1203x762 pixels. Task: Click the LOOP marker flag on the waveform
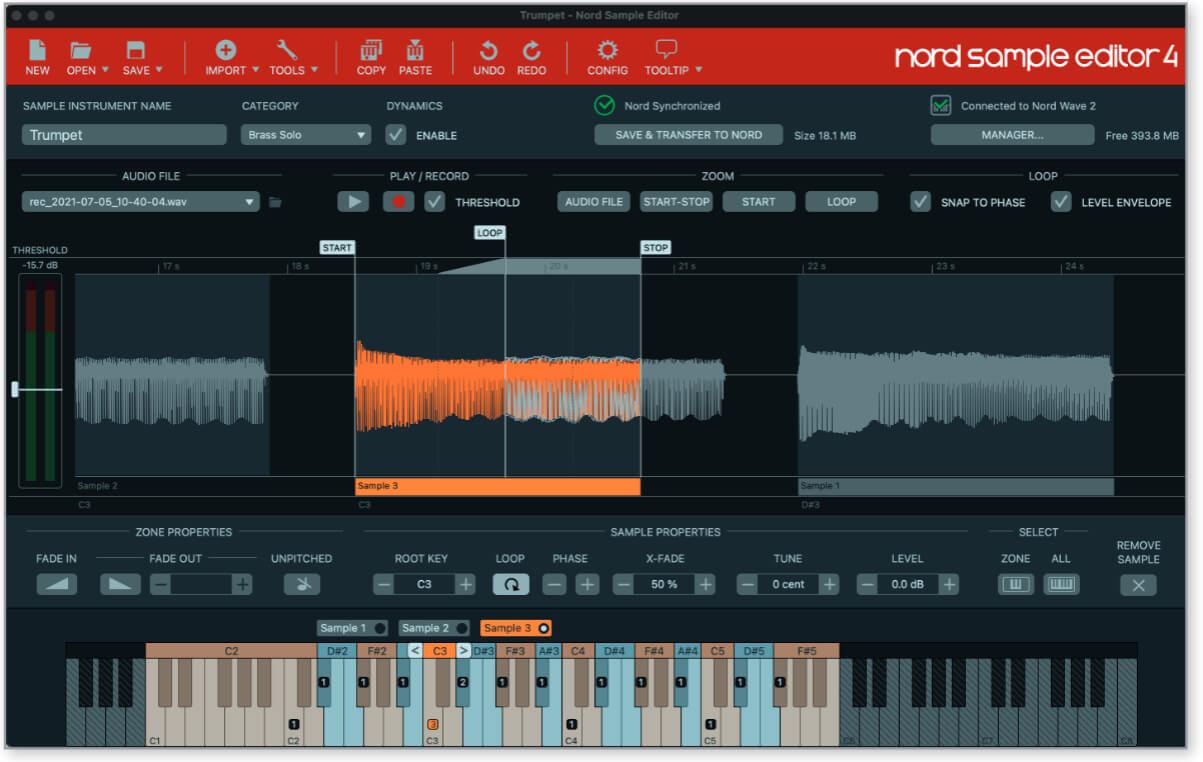point(490,233)
